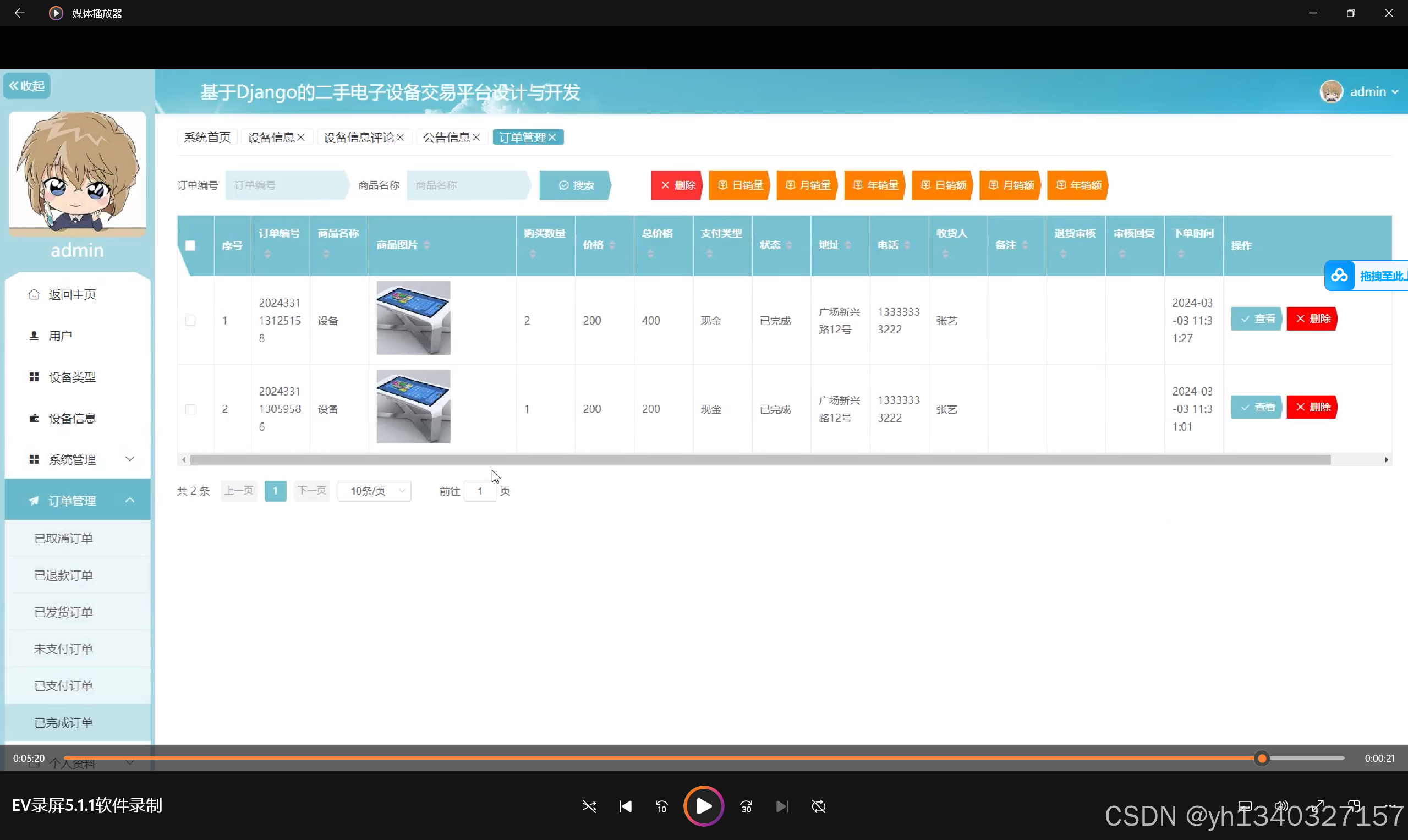Screen dimensions: 1408x840
Task: Click the video progress slider handle
Action: pos(1262,758)
